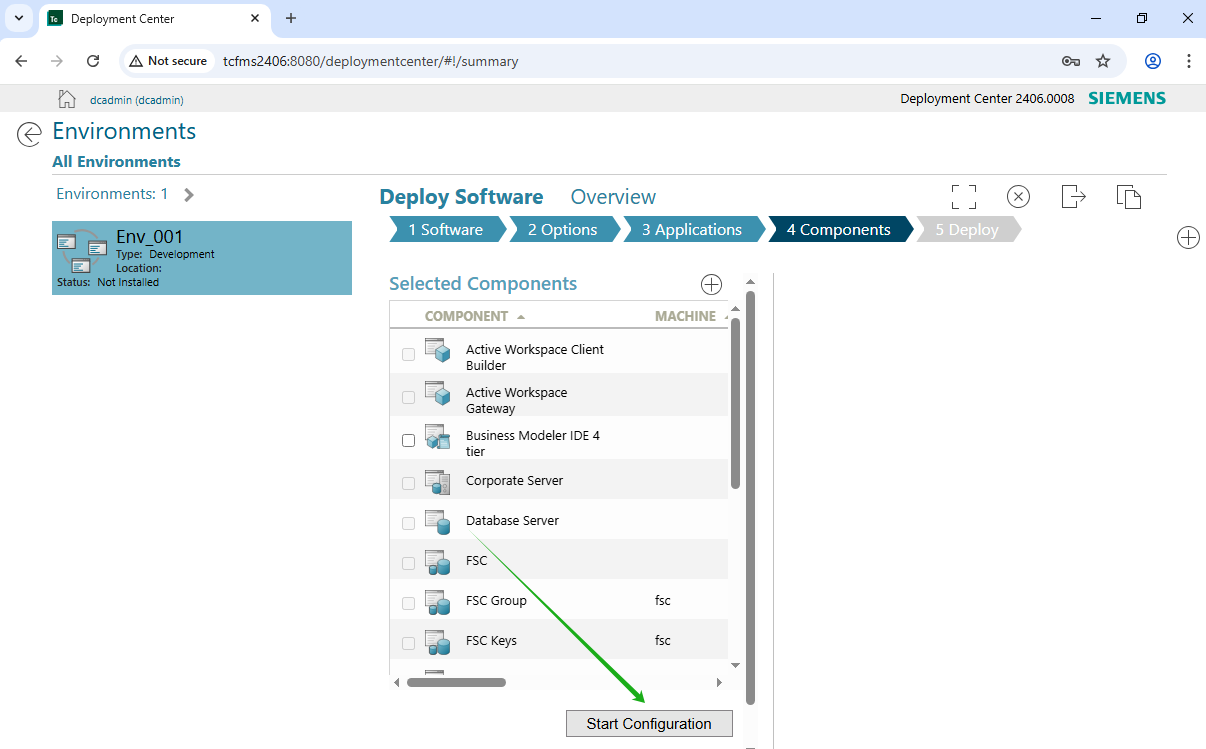The width and height of the screenshot is (1206, 749).
Task: Open the saved passwords key icon
Action: point(1071,61)
